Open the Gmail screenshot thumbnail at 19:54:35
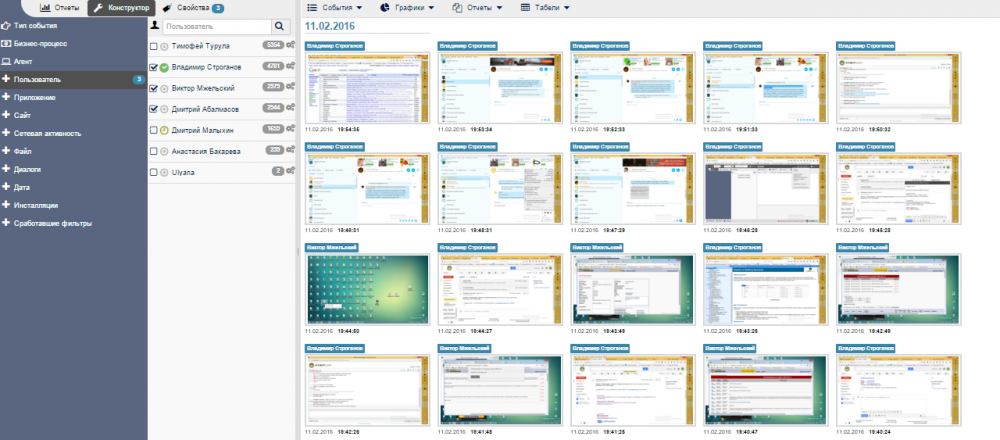The height and width of the screenshot is (440, 1000). [x=368, y=89]
